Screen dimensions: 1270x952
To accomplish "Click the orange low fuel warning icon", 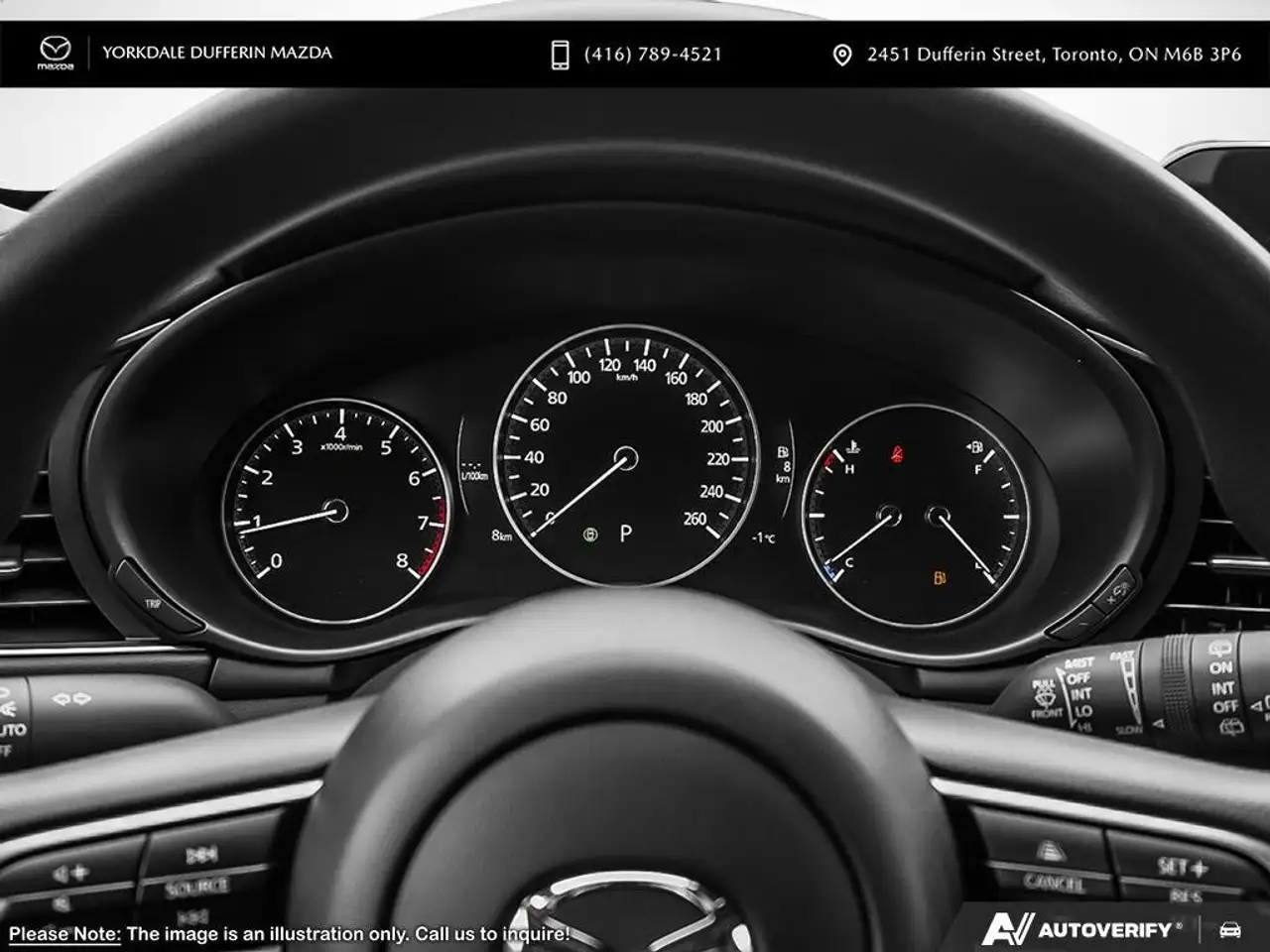I will point(941,576).
